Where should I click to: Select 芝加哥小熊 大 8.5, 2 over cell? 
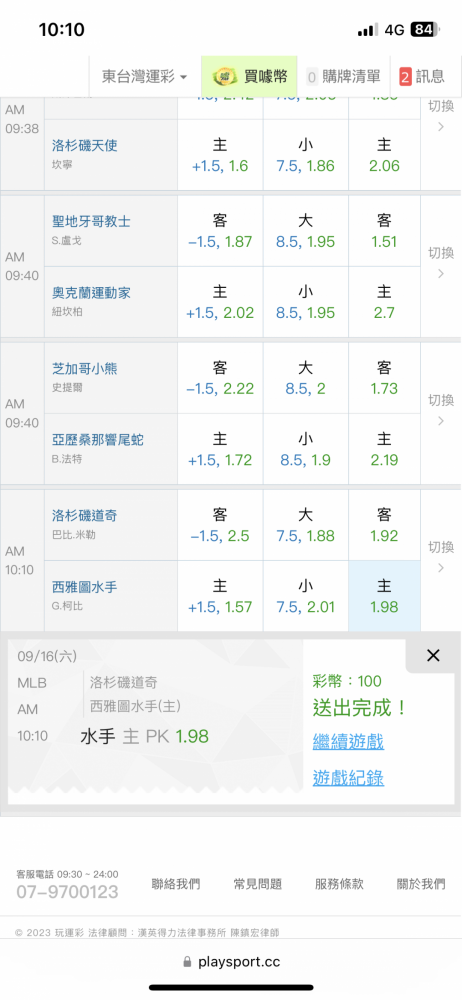(305, 378)
